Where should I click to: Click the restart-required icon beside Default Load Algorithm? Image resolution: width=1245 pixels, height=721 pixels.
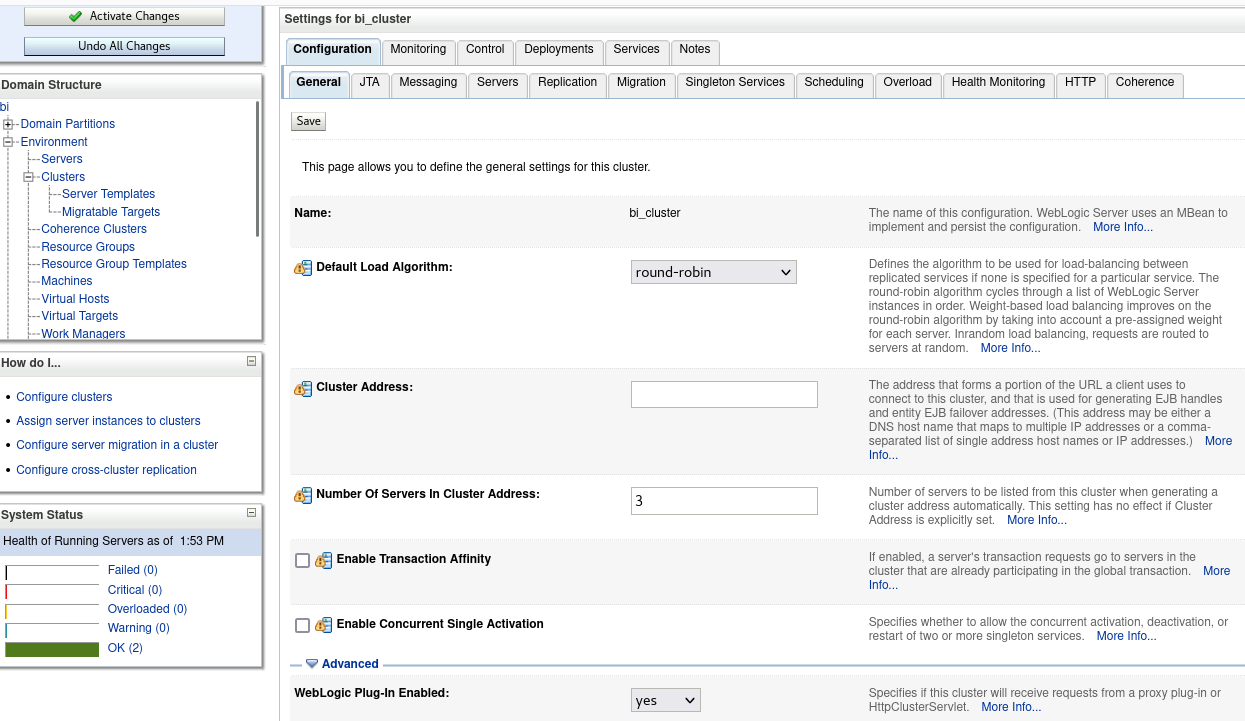pos(303,268)
